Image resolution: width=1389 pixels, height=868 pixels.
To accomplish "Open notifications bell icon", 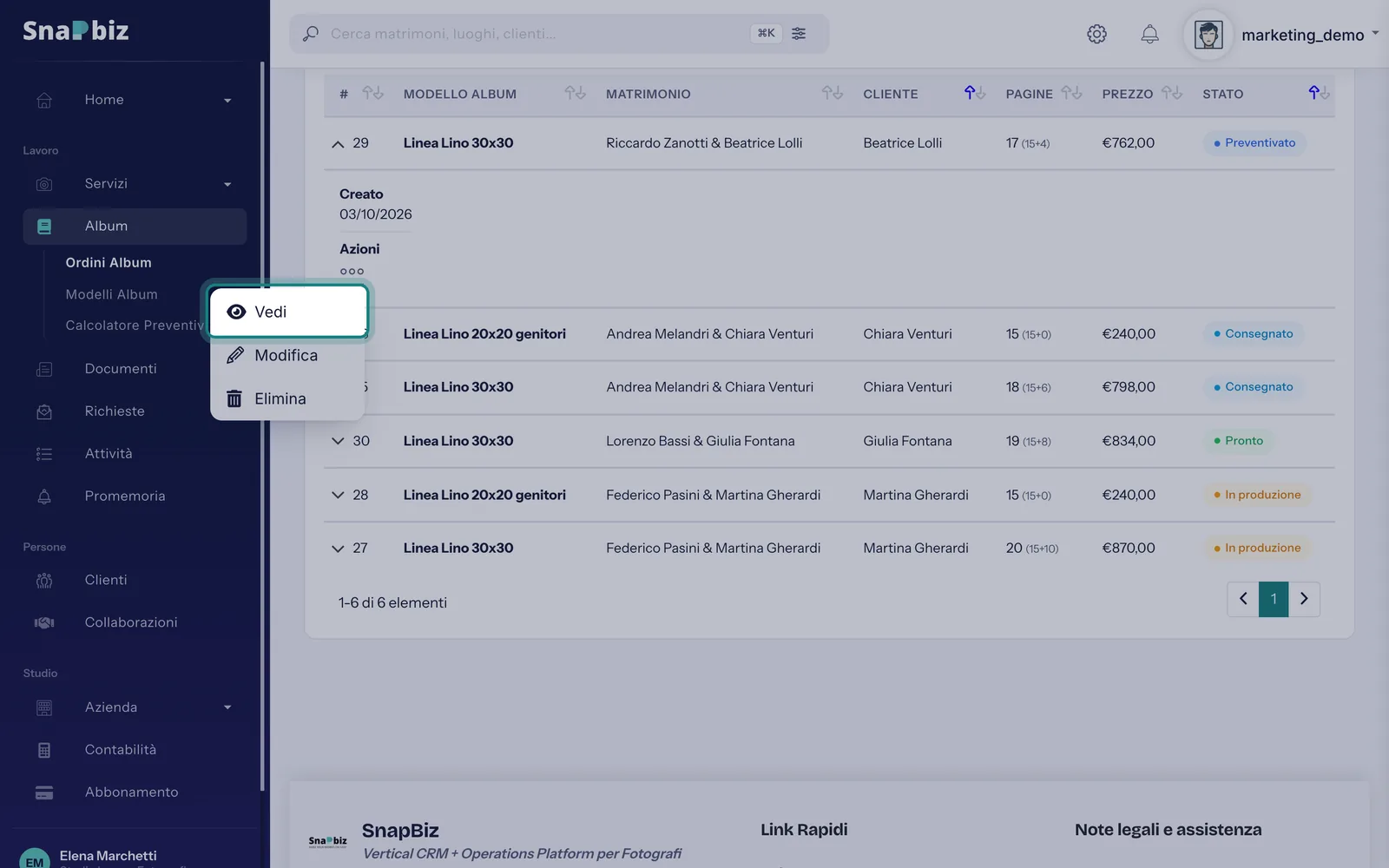I will [x=1149, y=34].
